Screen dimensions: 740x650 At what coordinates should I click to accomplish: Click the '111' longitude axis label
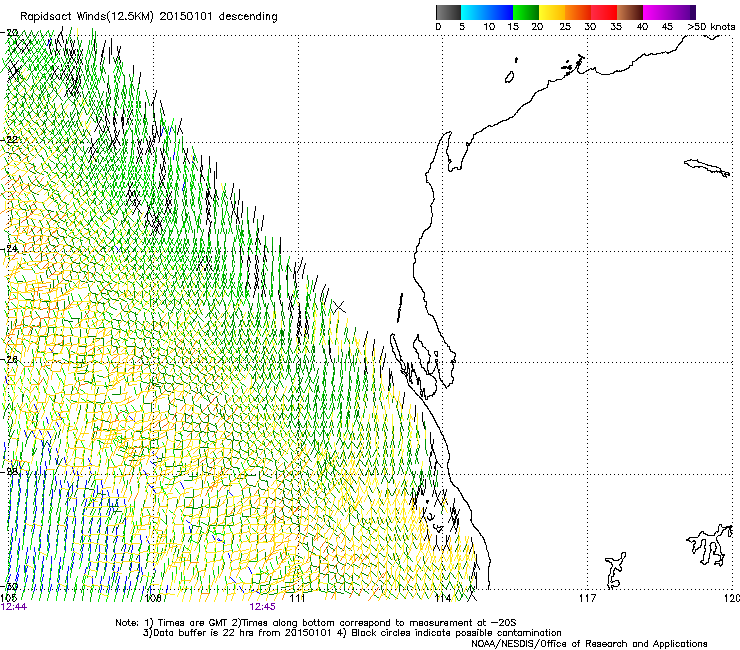point(297,599)
